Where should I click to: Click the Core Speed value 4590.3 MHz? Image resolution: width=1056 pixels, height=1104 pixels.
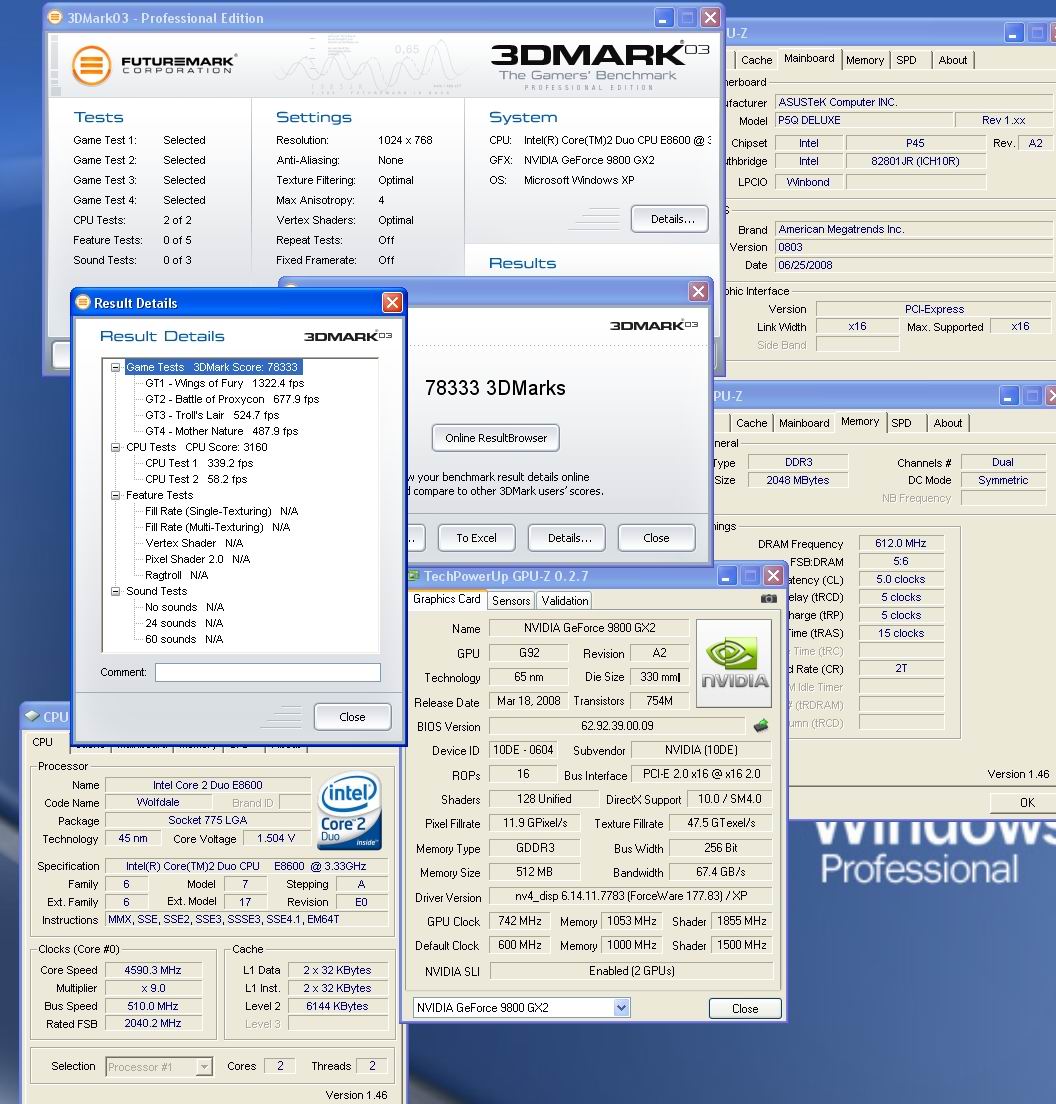(153, 970)
